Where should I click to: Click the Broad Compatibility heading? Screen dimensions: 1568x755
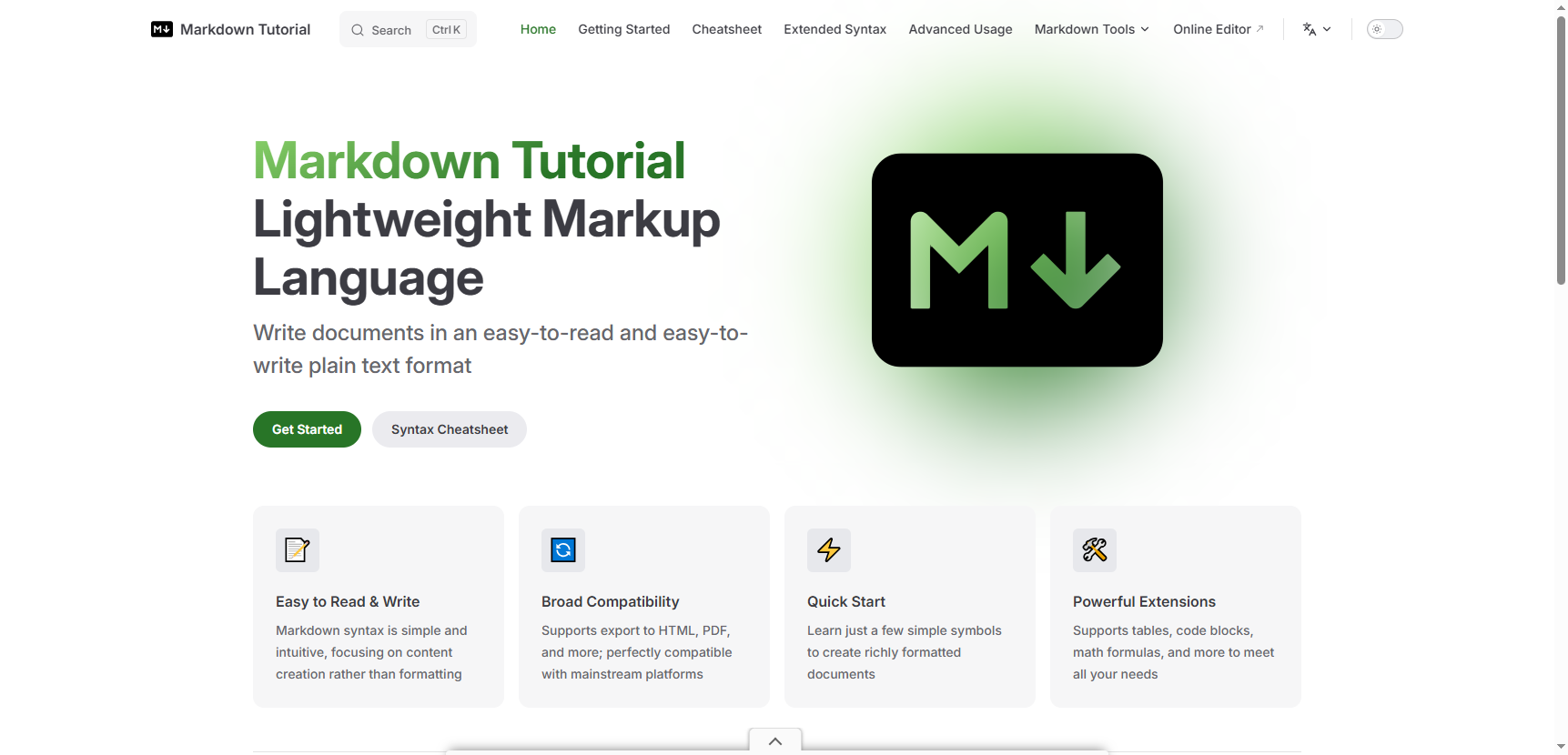(611, 601)
